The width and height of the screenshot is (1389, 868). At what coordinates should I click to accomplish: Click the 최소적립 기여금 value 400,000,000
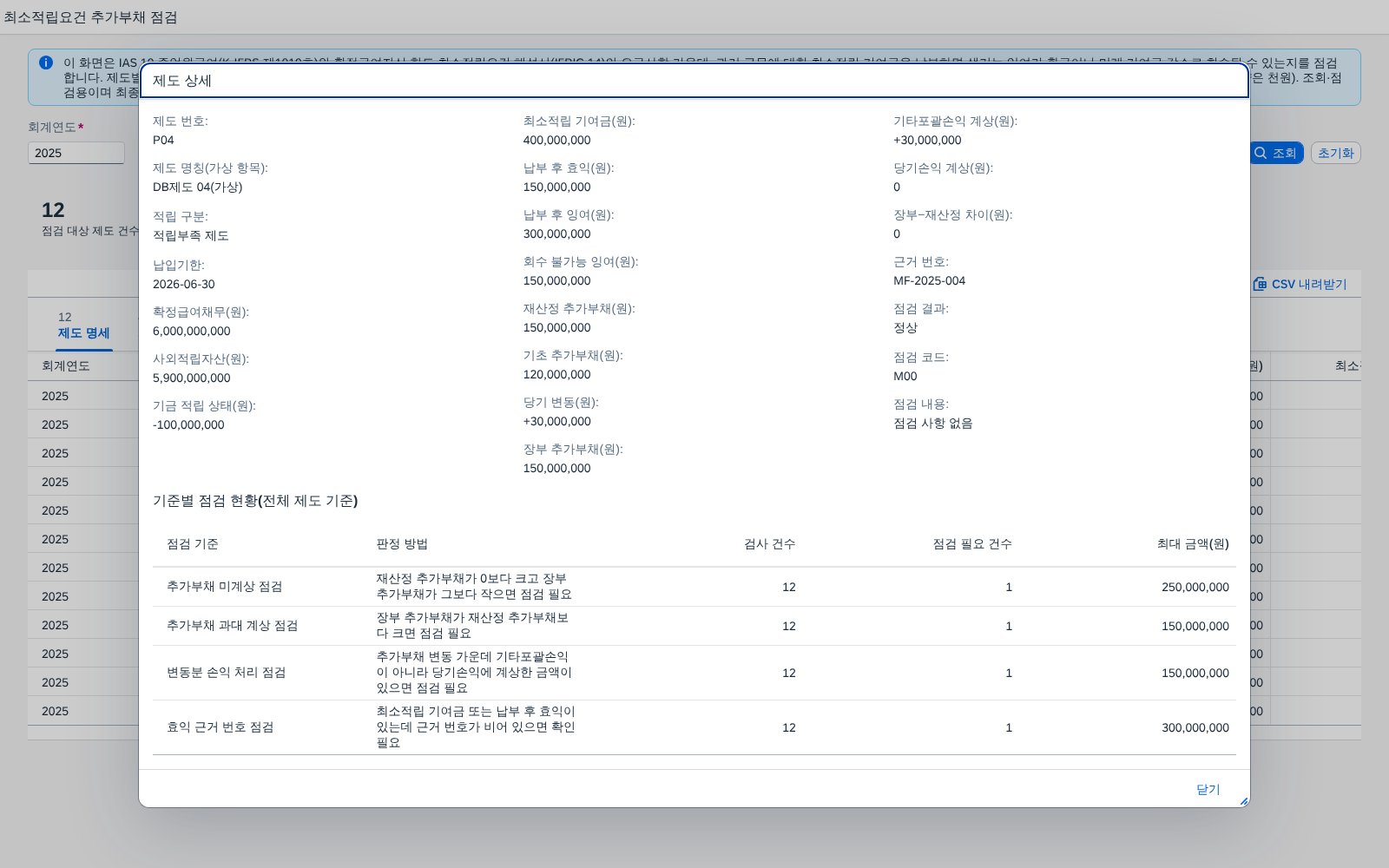tap(557, 140)
